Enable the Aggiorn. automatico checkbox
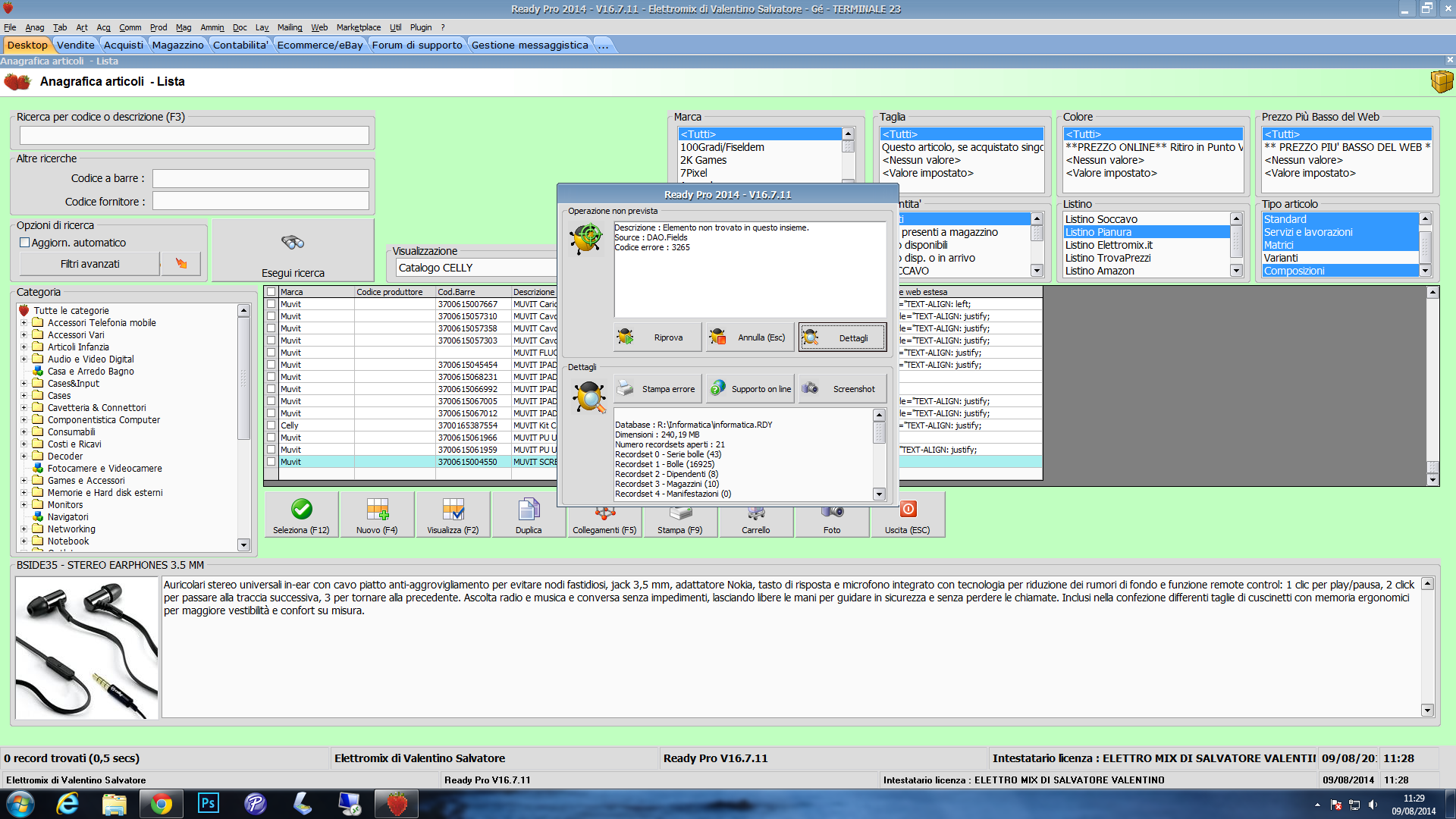 click(x=25, y=243)
